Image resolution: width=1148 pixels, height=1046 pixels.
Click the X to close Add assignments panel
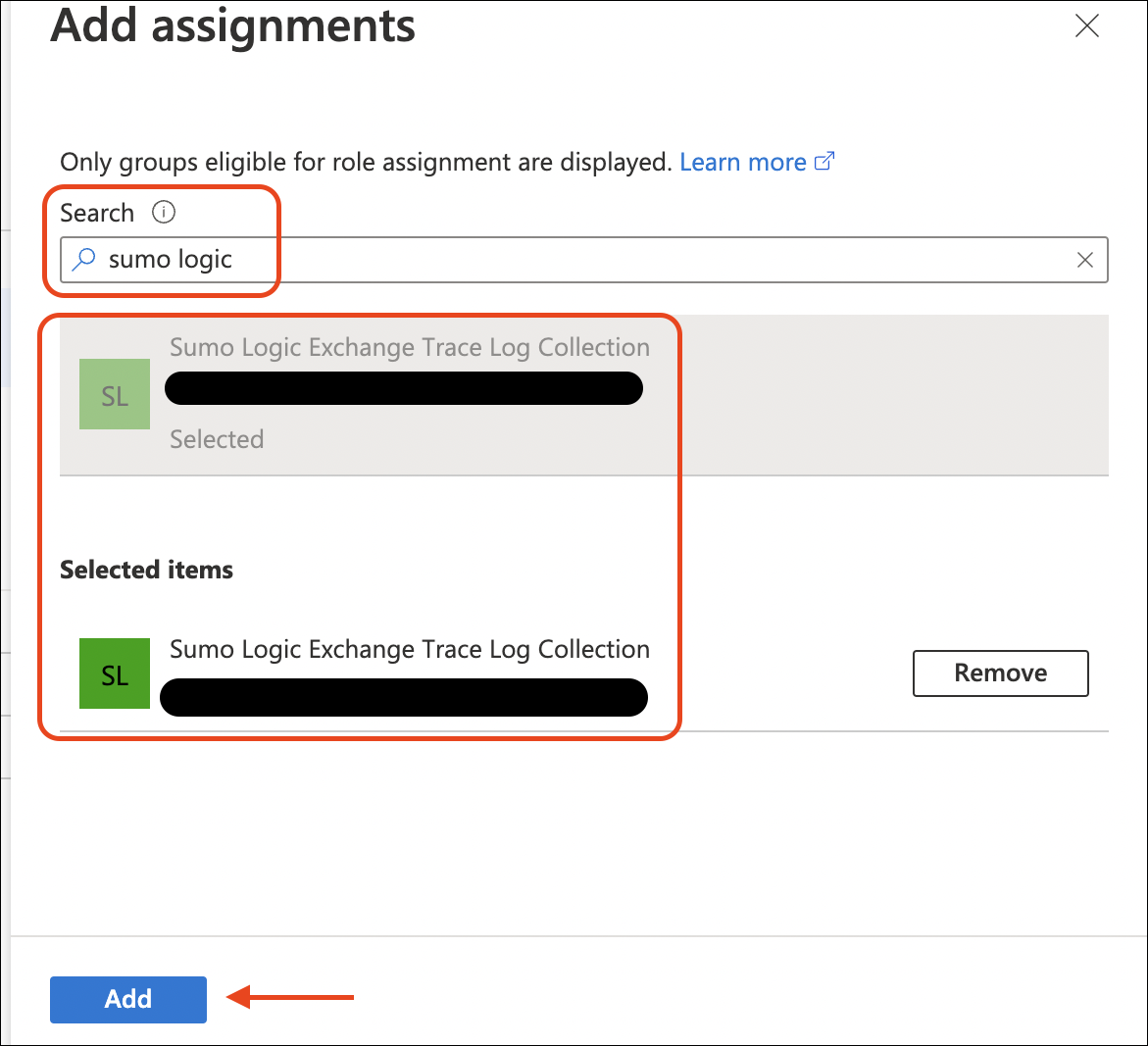(1087, 26)
